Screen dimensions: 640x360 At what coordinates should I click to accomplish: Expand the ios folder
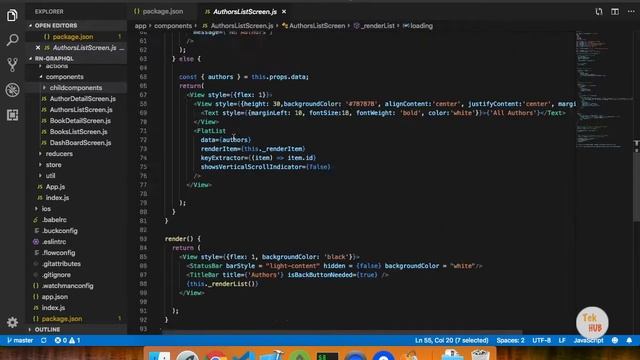click(46, 209)
